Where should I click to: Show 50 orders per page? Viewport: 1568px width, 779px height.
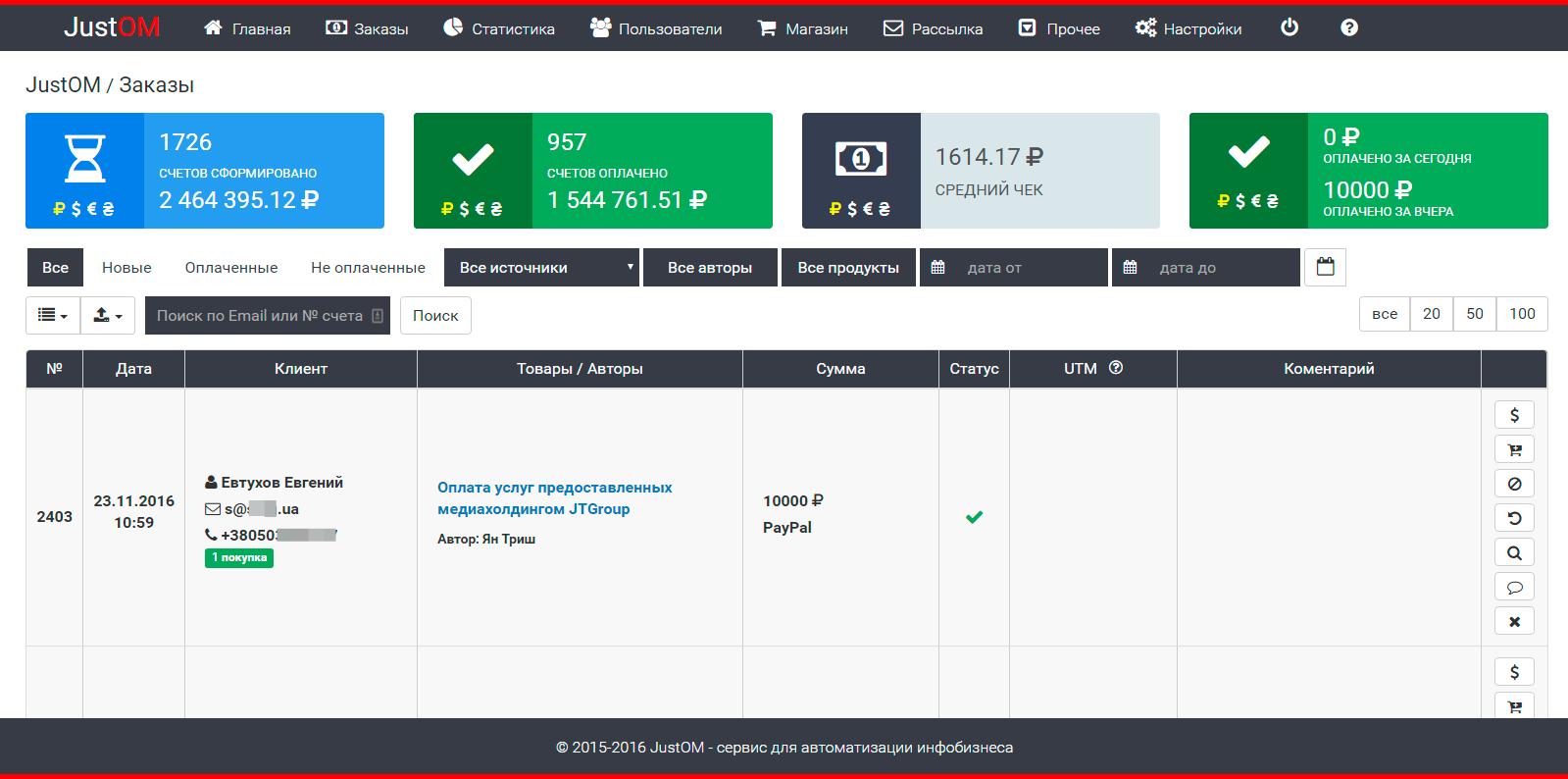[x=1475, y=314]
